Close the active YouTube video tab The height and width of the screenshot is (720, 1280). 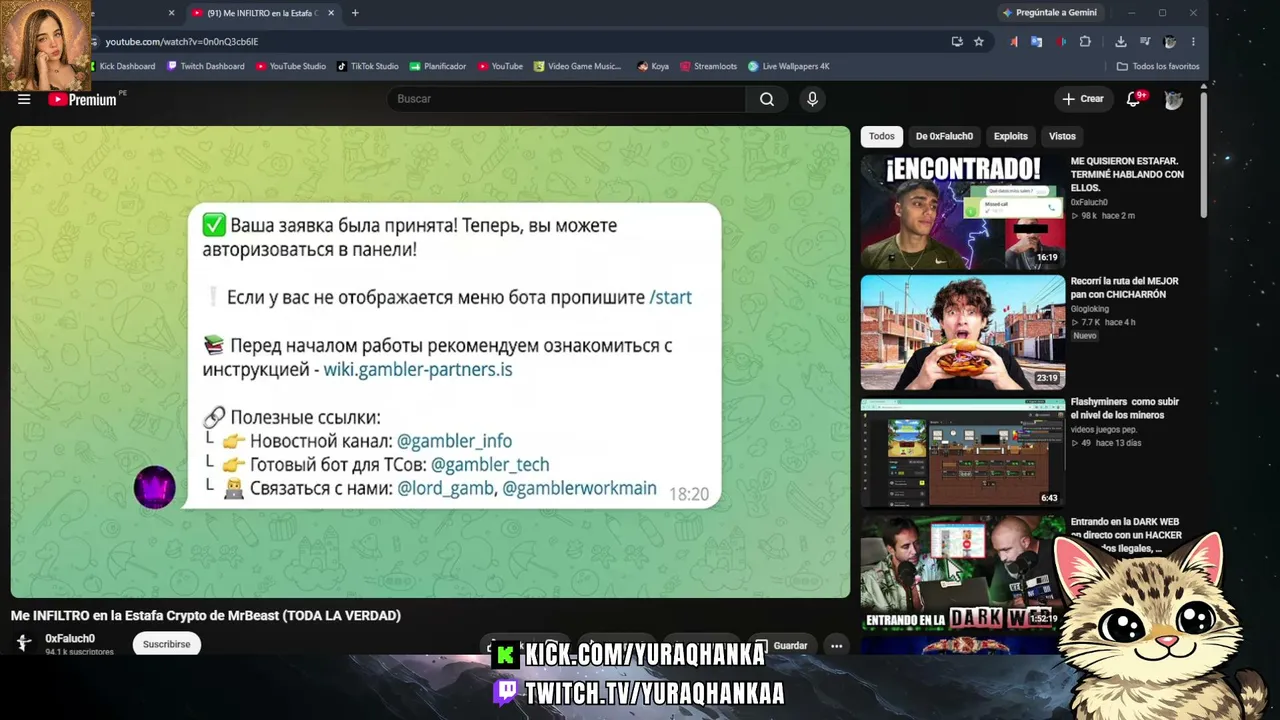(x=331, y=13)
